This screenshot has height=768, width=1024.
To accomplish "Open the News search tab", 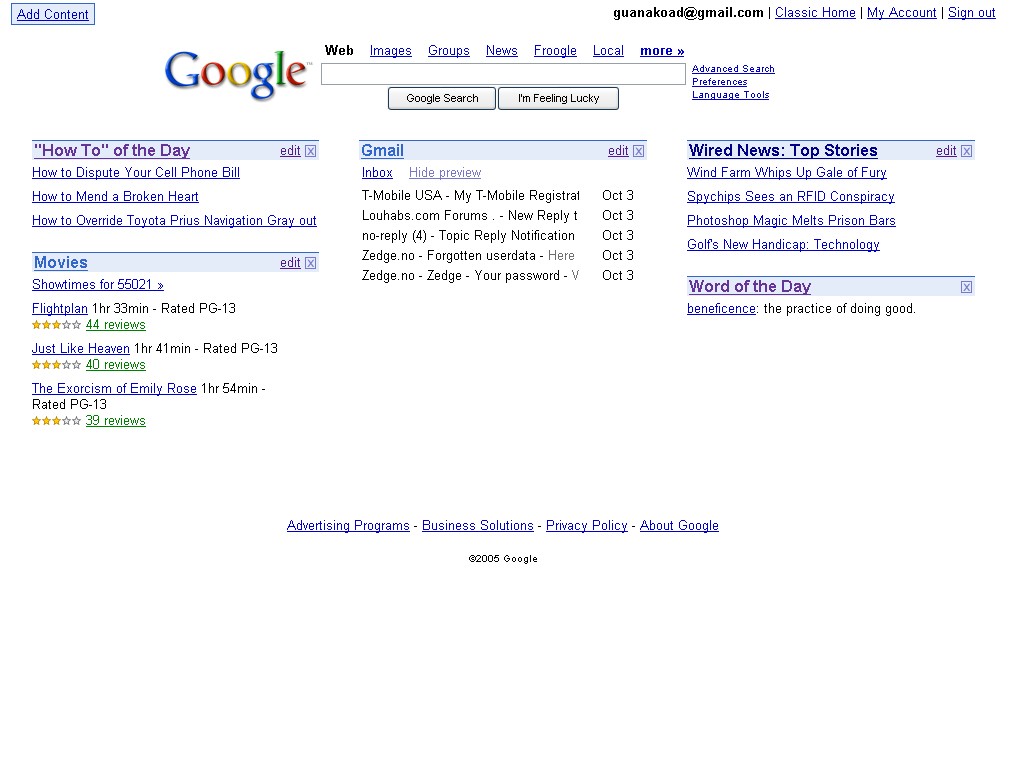I will click(x=501, y=51).
